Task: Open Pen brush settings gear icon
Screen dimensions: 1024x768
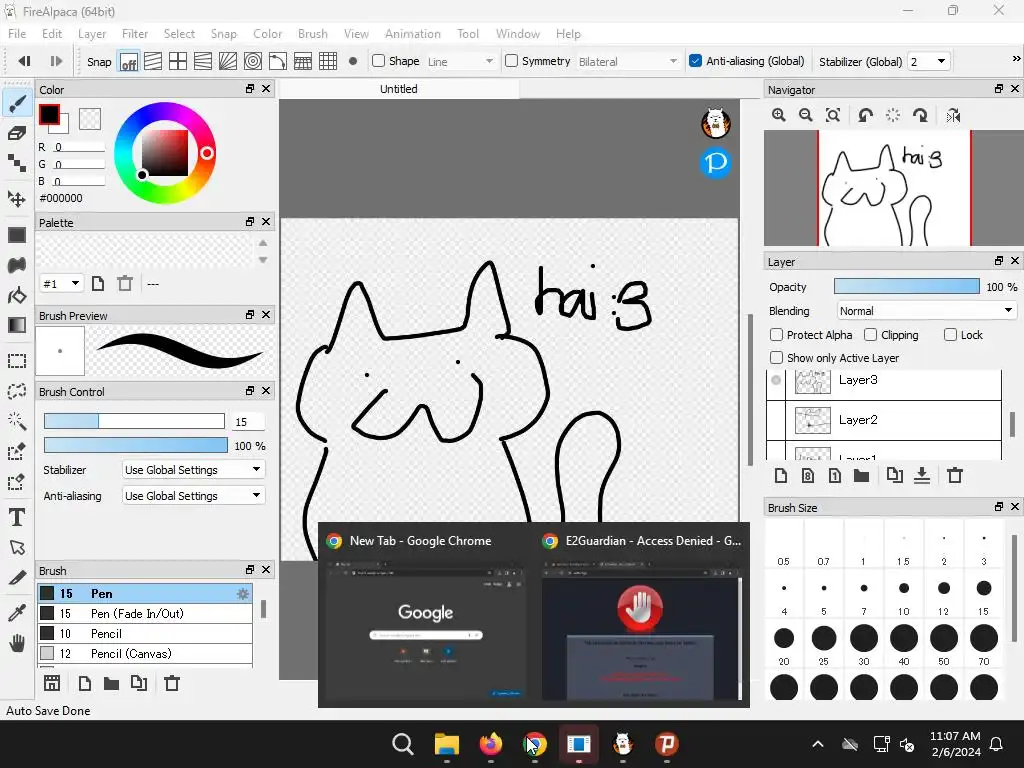Action: (242, 594)
